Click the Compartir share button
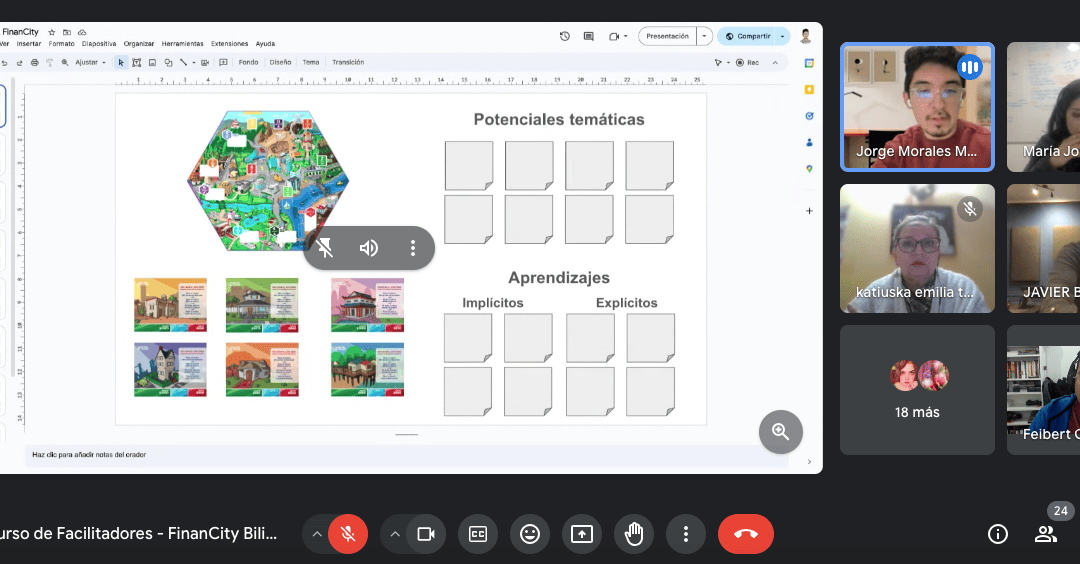The width and height of the screenshot is (1080, 564). tap(747, 36)
